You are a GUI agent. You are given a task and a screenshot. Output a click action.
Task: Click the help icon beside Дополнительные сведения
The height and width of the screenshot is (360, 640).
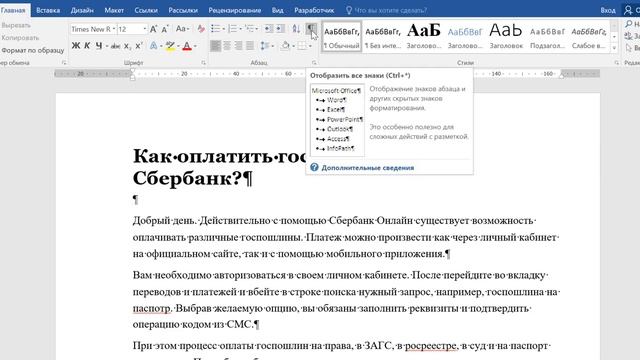[314, 167]
